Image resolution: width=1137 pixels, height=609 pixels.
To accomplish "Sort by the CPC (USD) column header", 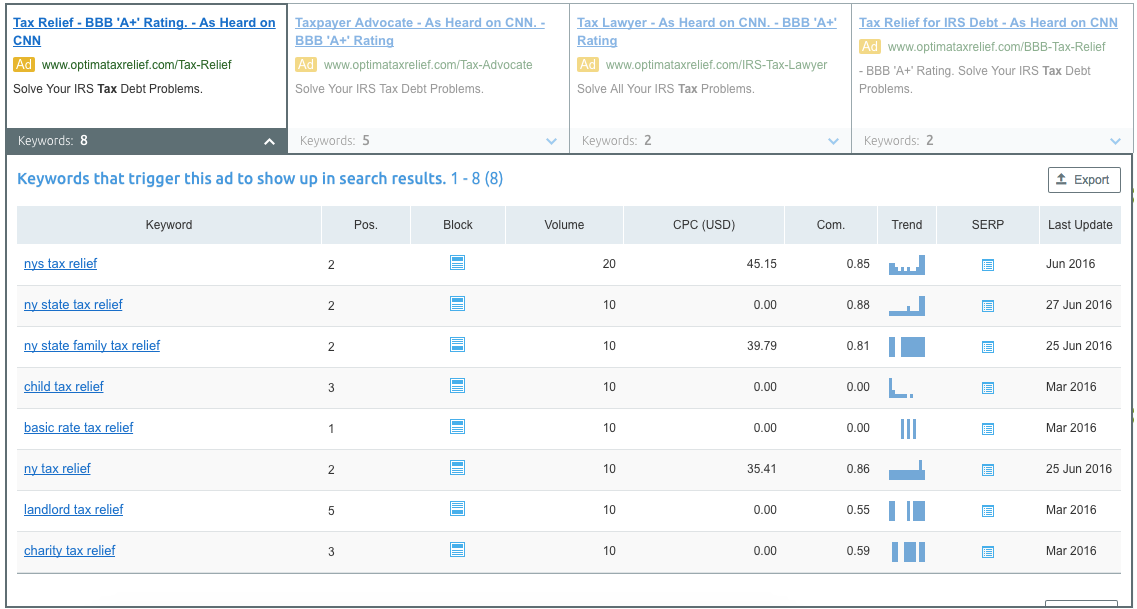I will [x=703, y=224].
